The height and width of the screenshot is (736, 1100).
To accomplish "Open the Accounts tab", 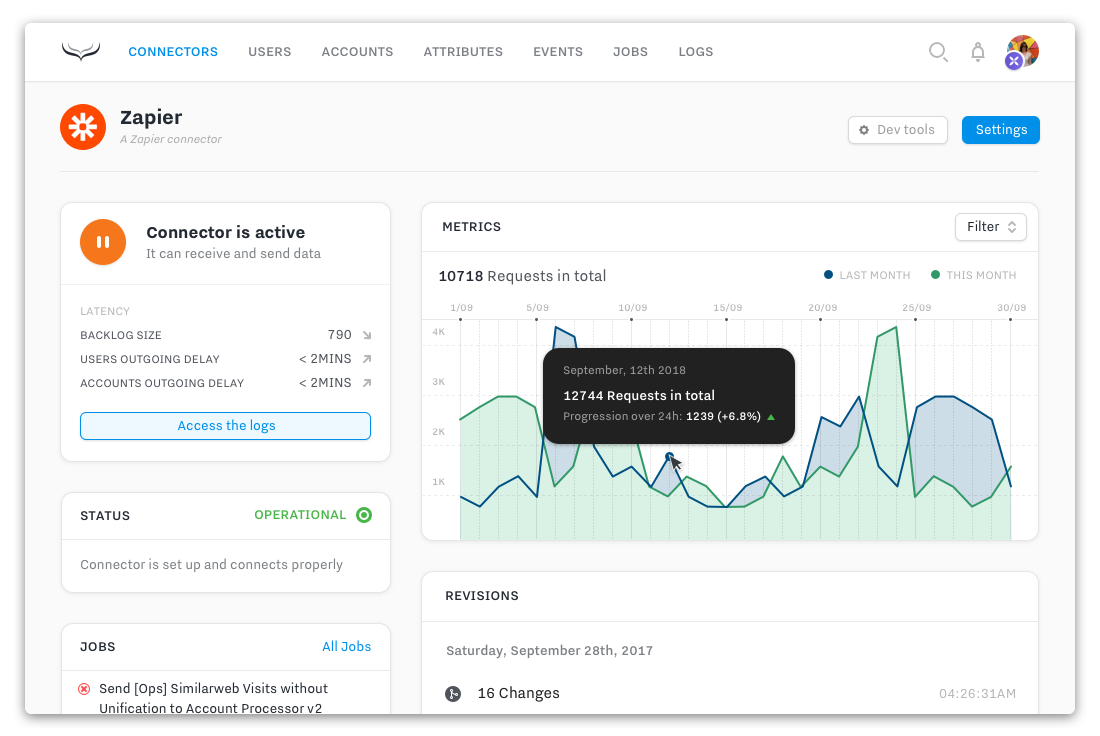I will click(x=357, y=52).
